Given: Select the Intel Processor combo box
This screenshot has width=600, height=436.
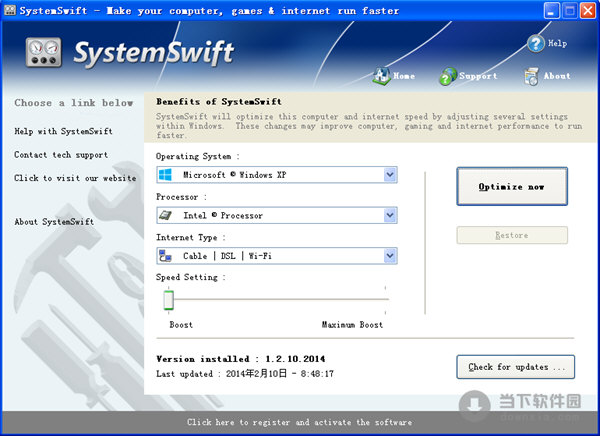Looking at the screenshot, I should (277, 216).
